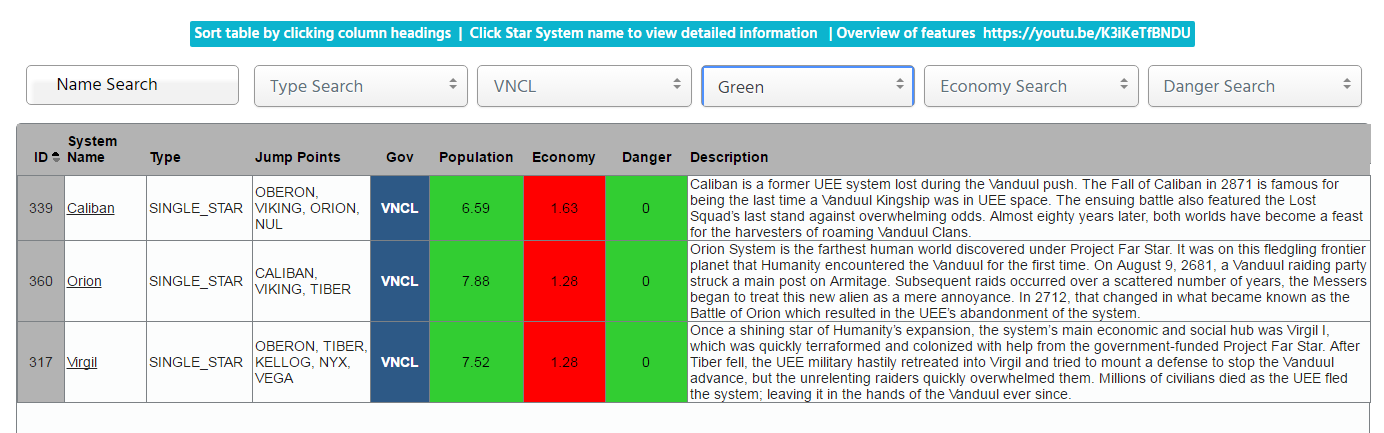Click the danger cell in Caliban row

click(x=646, y=208)
